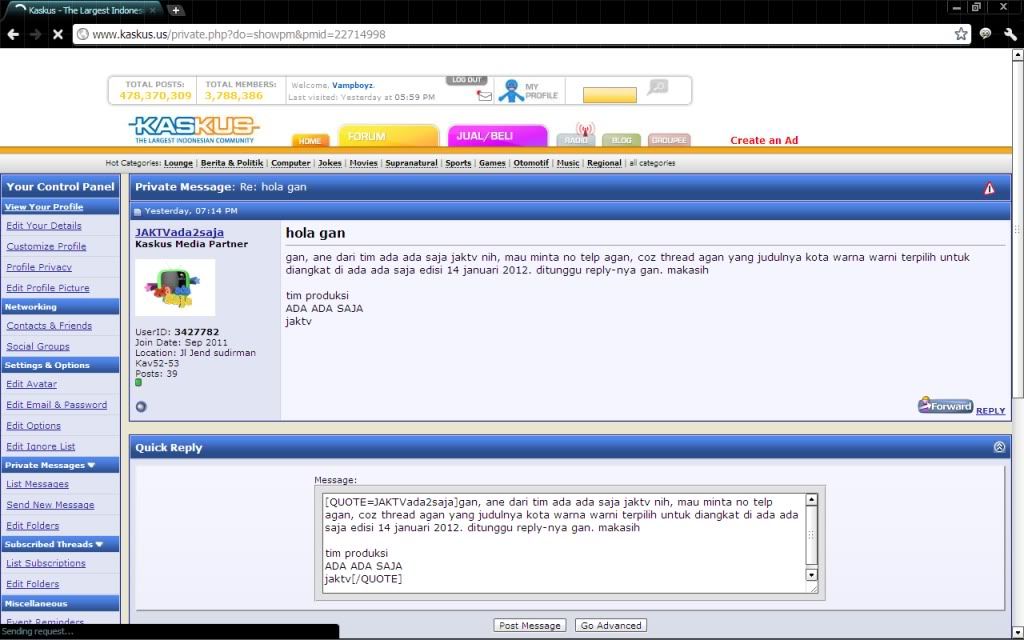Click the offline status circle under JAKTVada2saja
Viewport: 1024px width, 640px height.
pos(141,406)
